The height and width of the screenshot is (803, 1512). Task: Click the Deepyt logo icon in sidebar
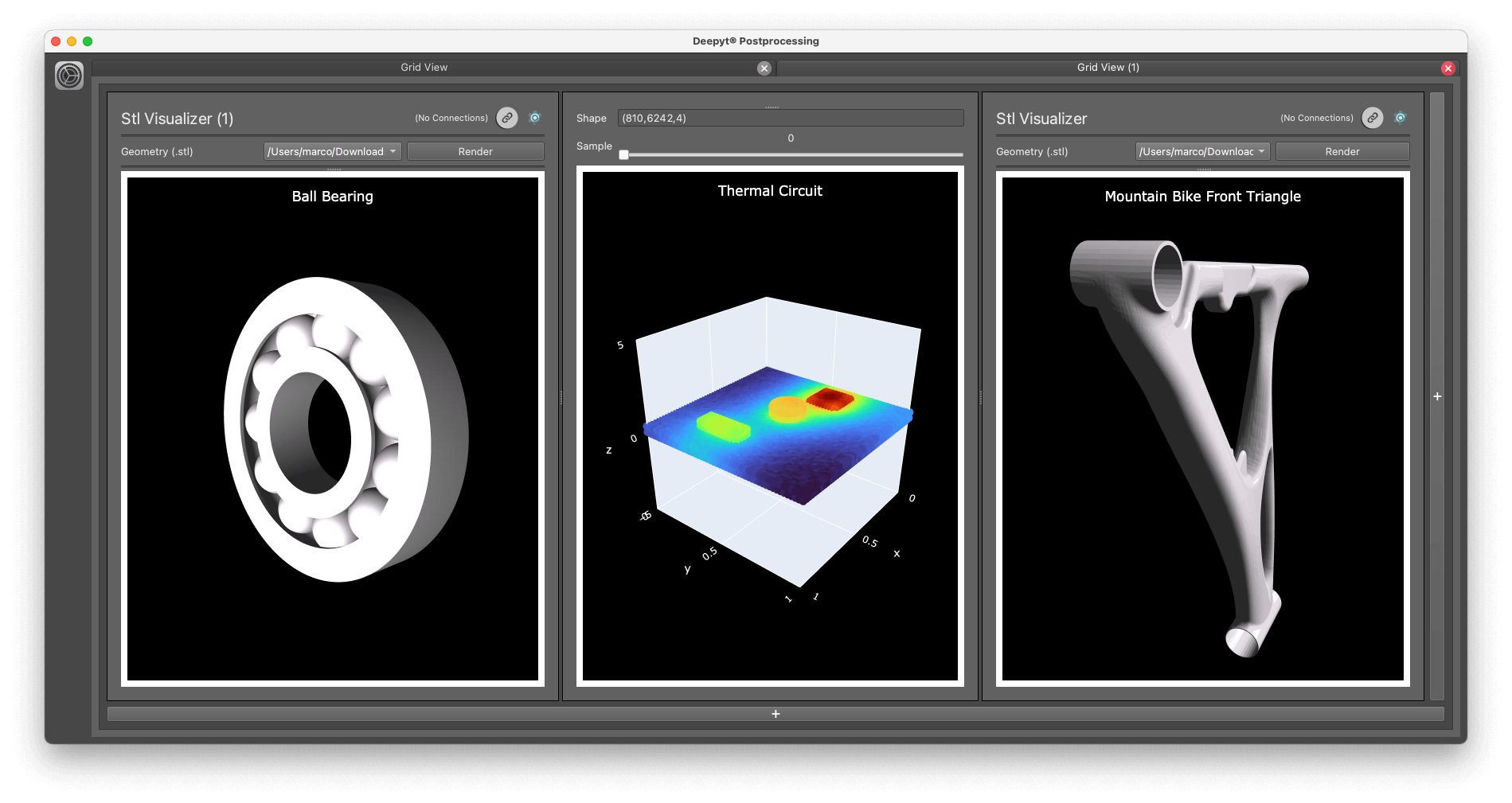tap(69, 76)
